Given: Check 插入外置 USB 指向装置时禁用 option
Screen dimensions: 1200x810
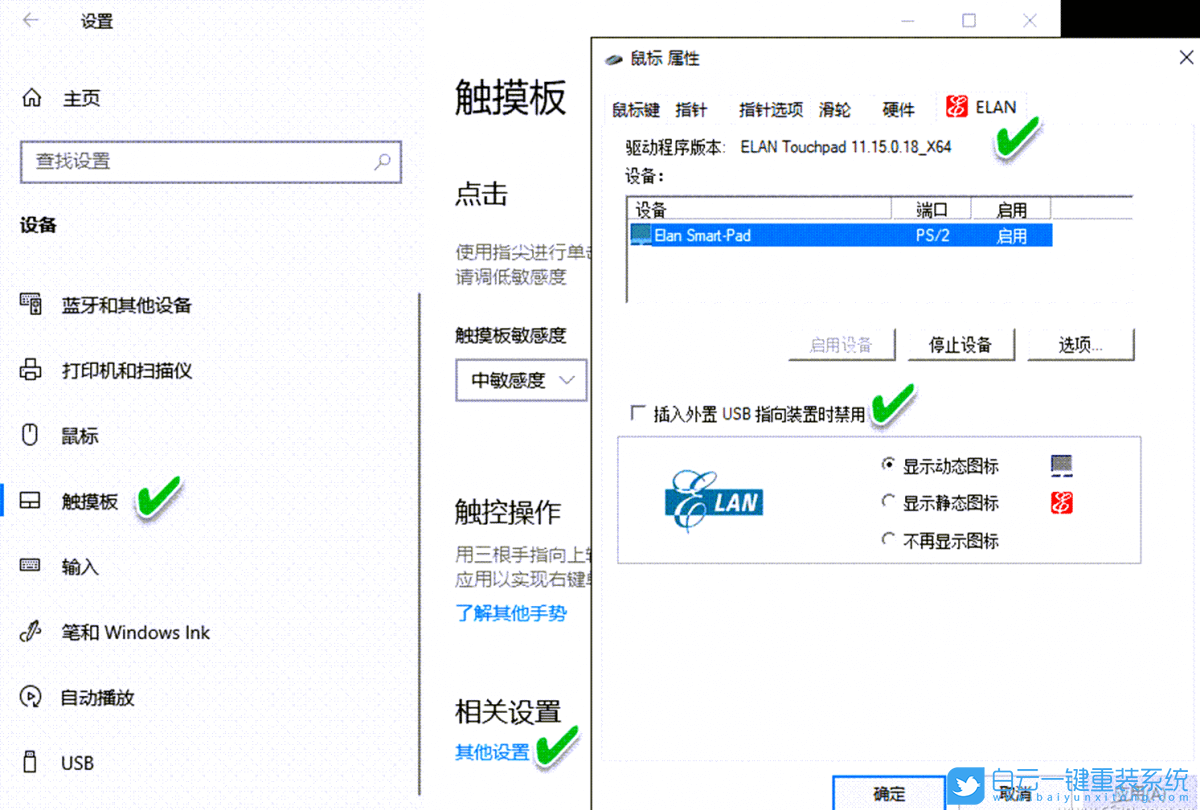Looking at the screenshot, I should [x=637, y=414].
